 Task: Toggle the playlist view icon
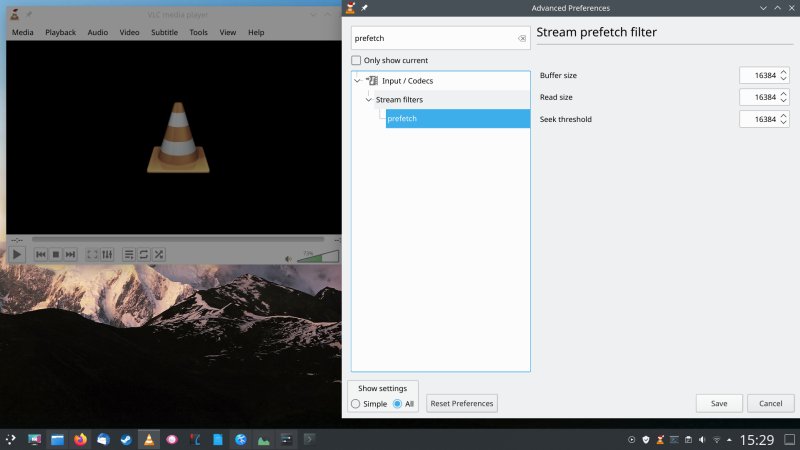[x=129, y=255]
